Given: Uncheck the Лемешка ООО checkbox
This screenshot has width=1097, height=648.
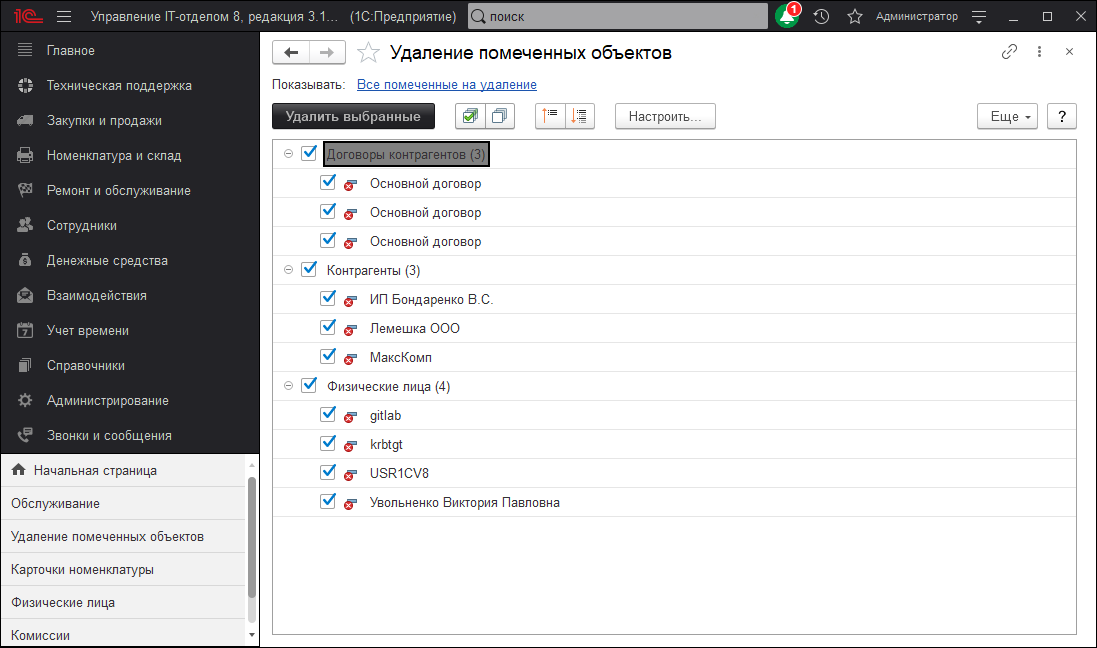Looking at the screenshot, I should 327,327.
